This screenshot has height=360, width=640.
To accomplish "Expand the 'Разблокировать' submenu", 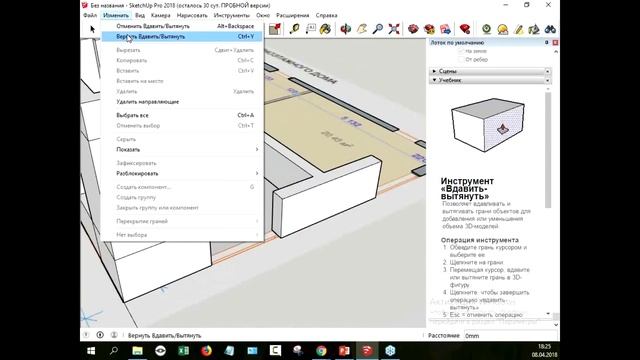I will (182, 173).
